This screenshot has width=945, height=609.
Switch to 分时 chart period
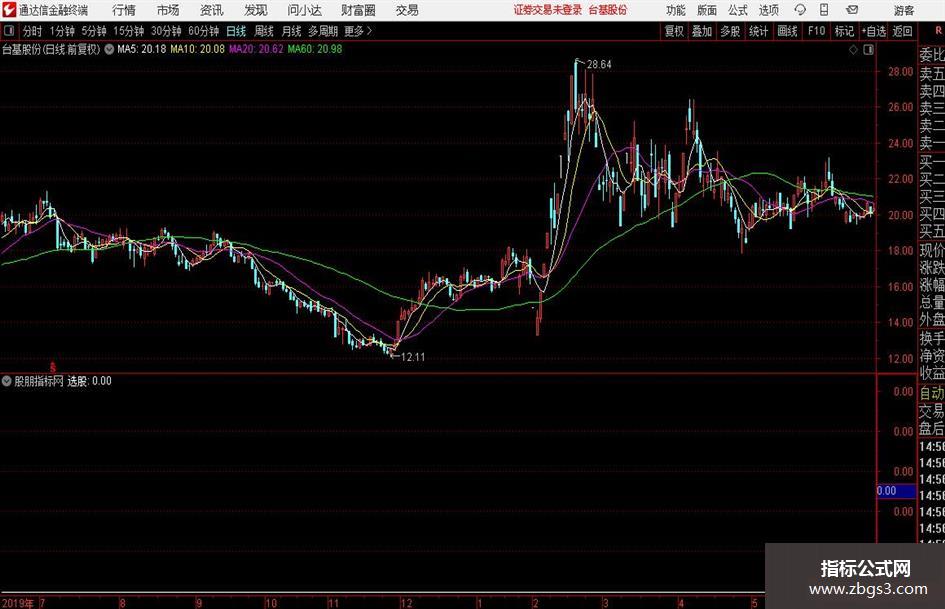33,31
